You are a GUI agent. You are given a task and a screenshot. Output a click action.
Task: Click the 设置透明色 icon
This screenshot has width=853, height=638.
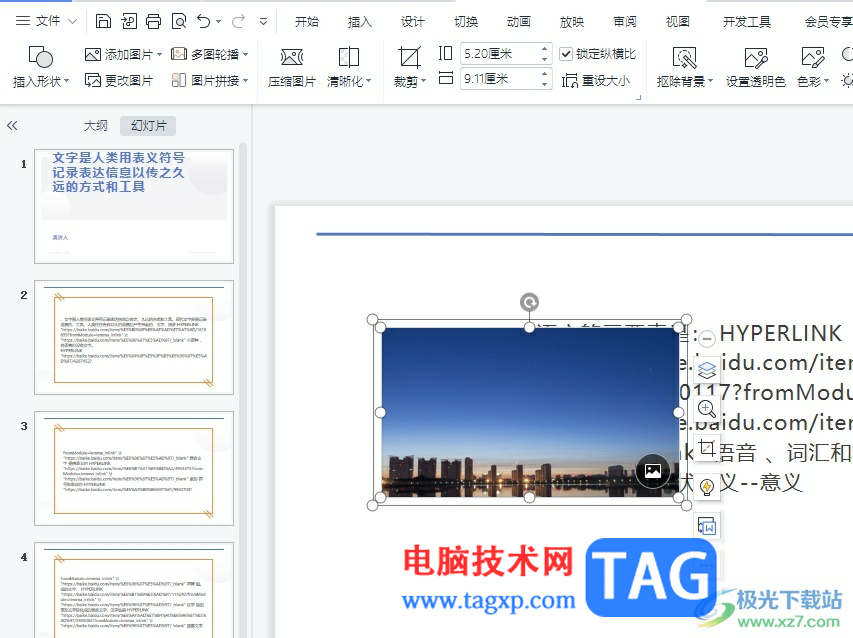pos(756,58)
